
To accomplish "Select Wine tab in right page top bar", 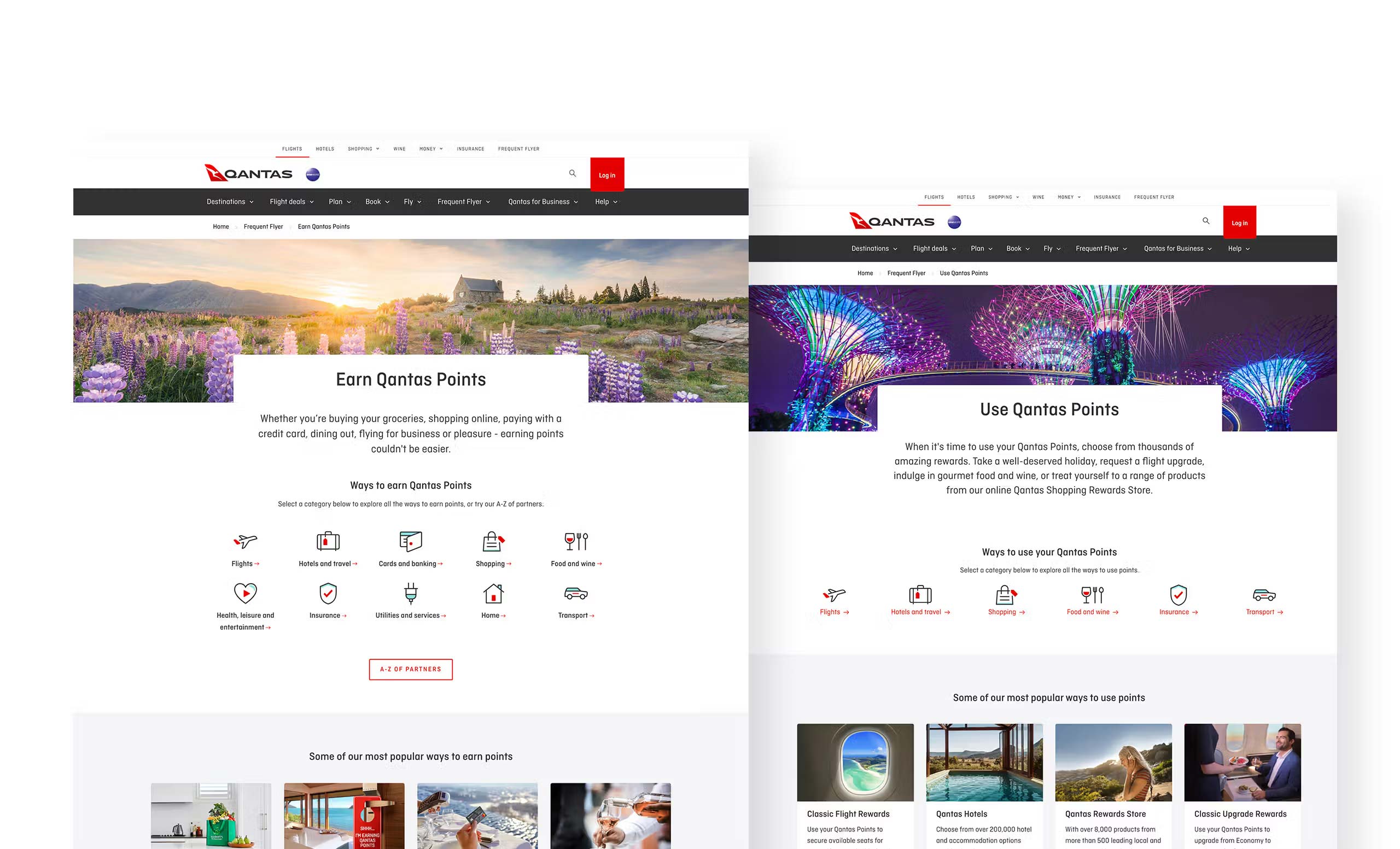I will point(1038,197).
